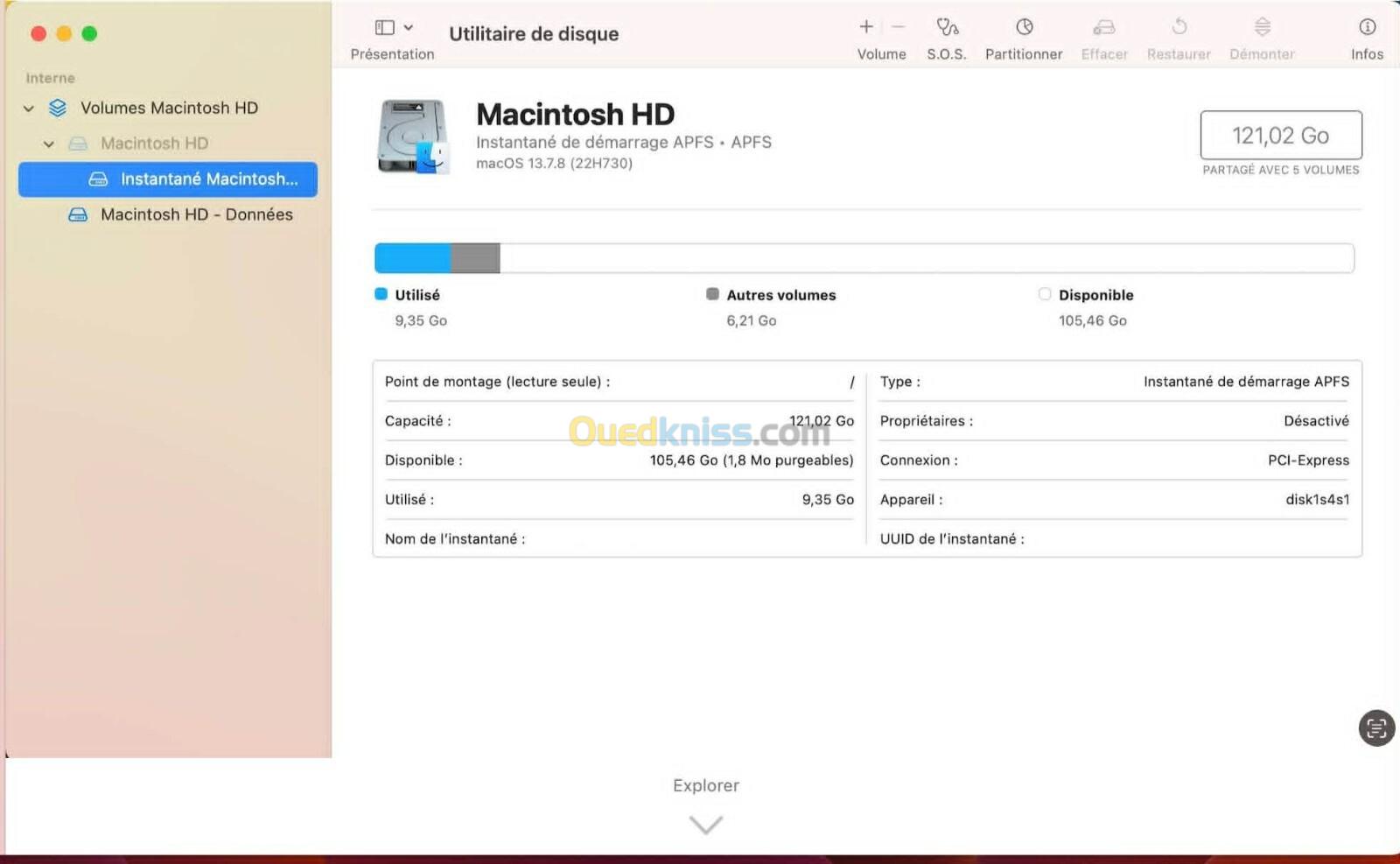
Task: Open the Présentation sidebar view menu
Action: tap(394, 28)
